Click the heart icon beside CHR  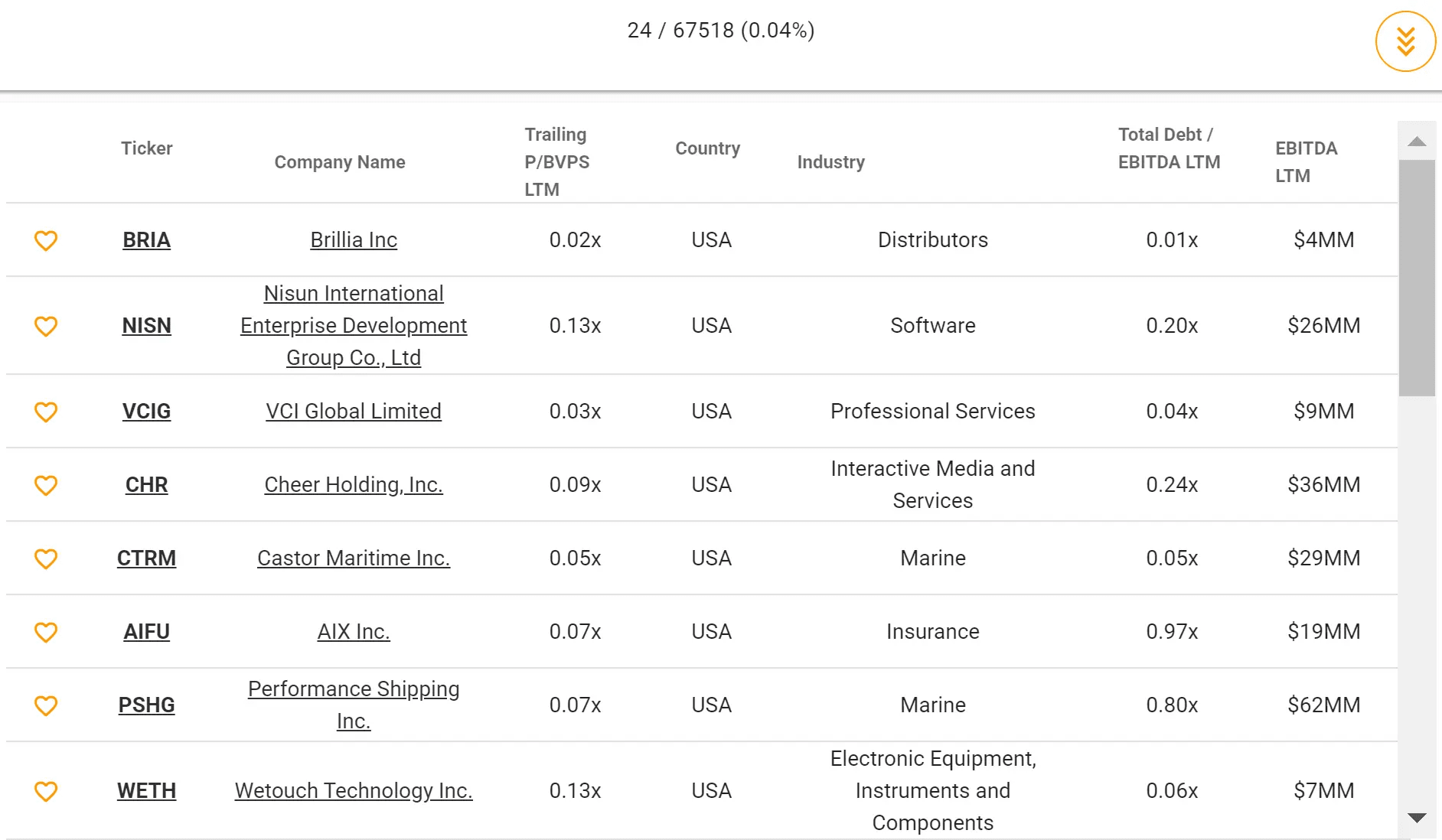point(46,485)
